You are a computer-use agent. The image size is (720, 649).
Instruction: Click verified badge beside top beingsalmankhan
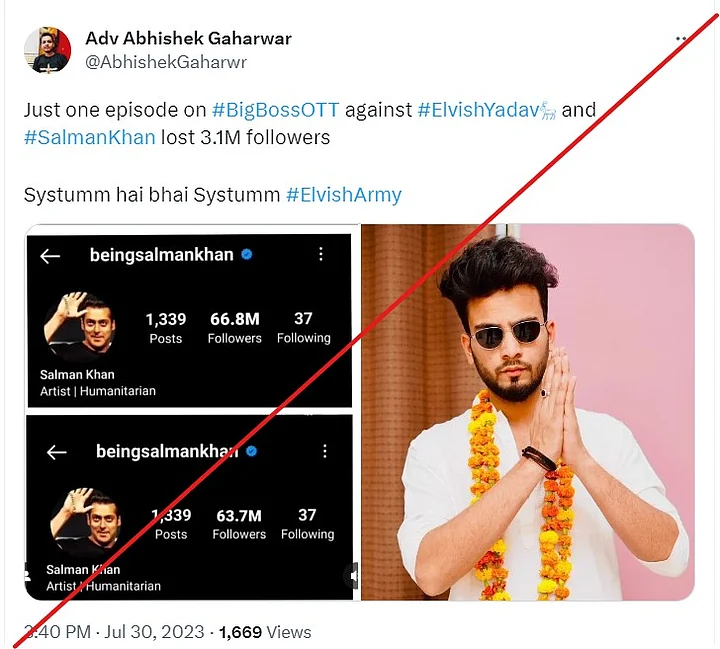247,254
